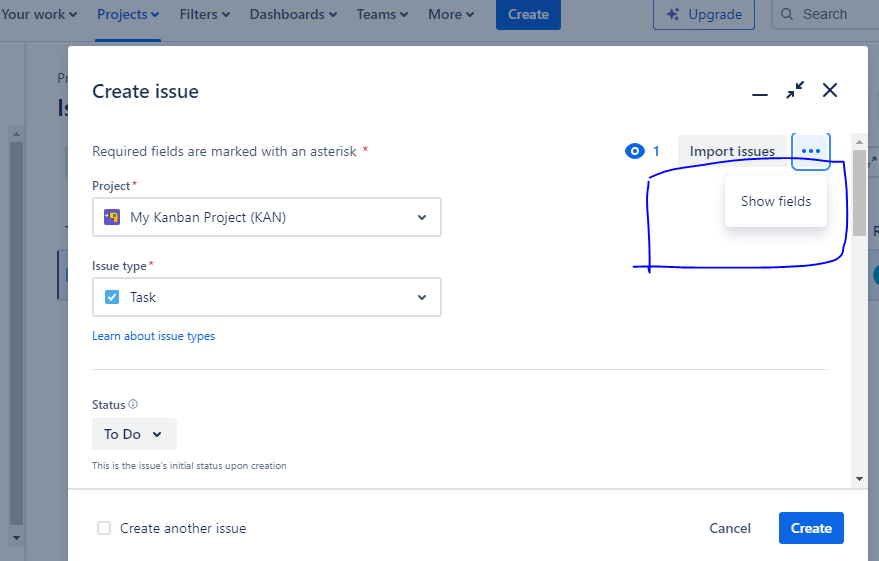
Task: Open the To Do status dropdown
Action: pos(134,434)
